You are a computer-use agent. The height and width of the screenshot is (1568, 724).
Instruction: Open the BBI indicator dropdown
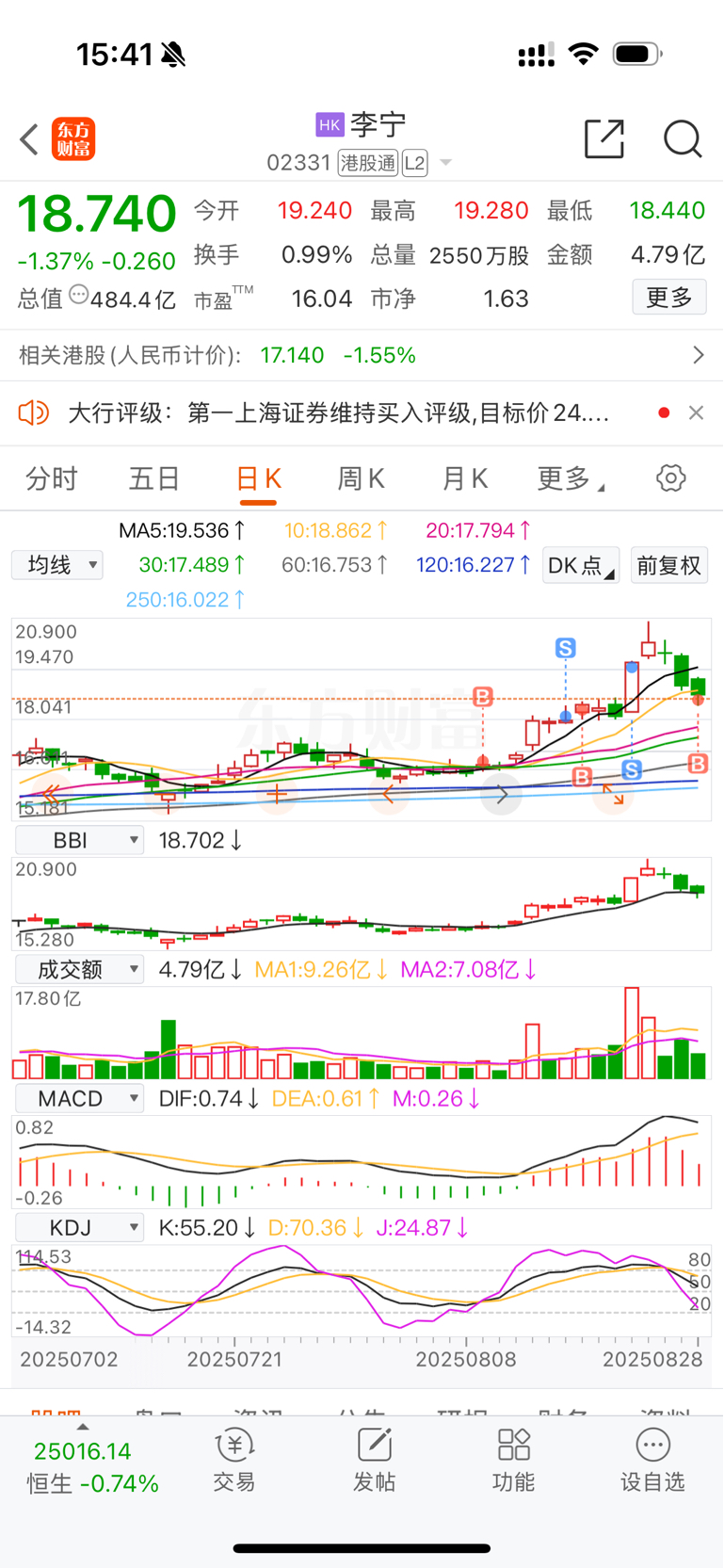(79, 840)
